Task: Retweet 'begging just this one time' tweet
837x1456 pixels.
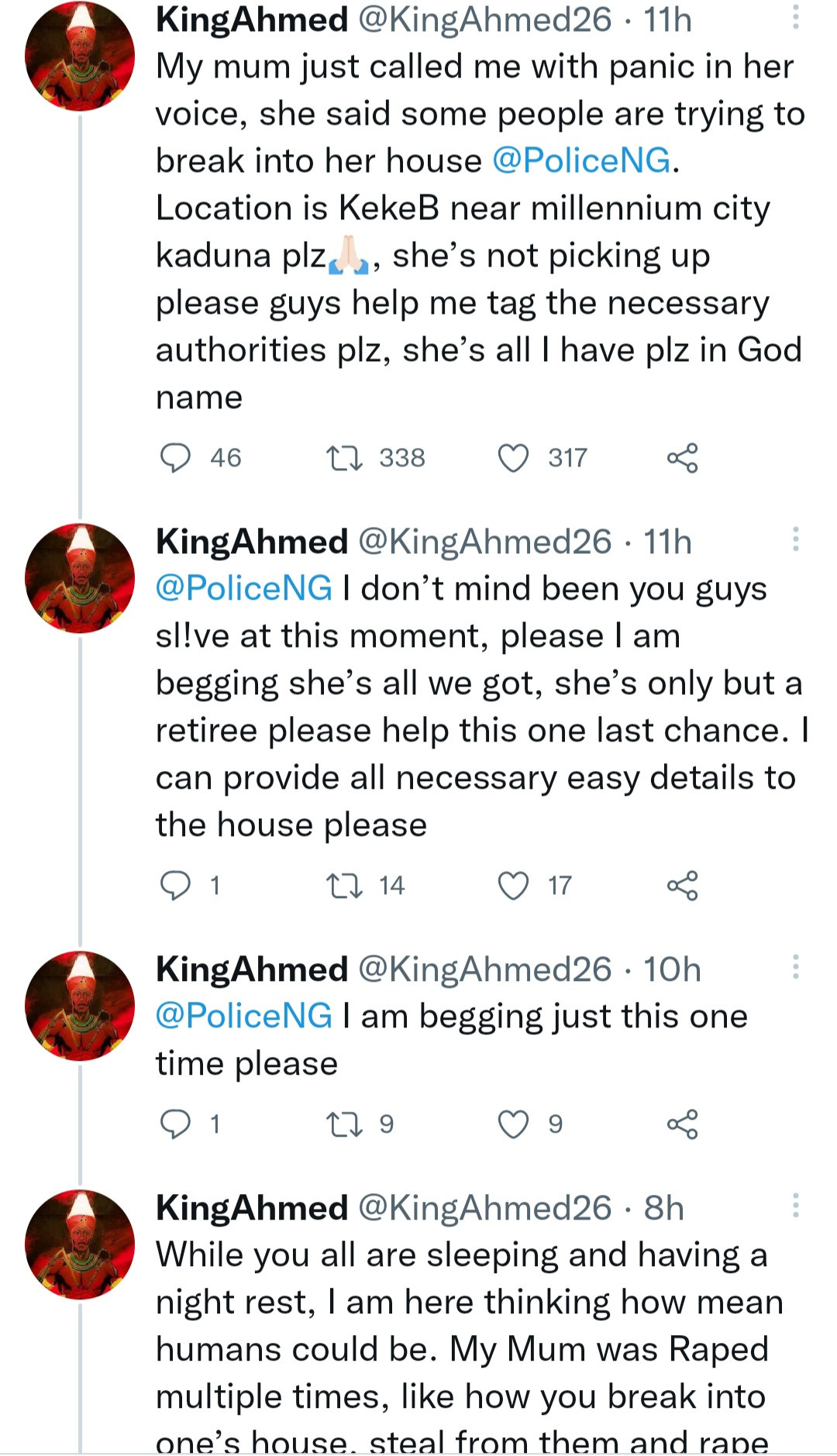Action: (344, 1124)
